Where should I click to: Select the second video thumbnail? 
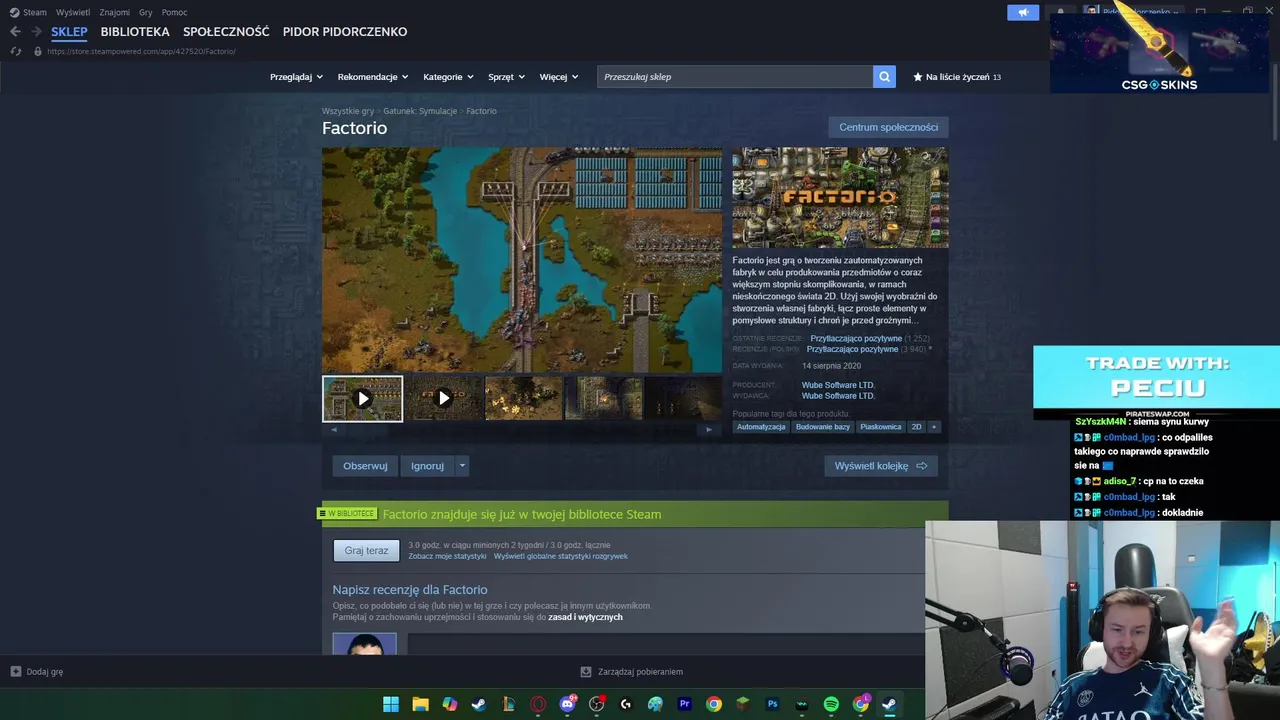(443, 399)
